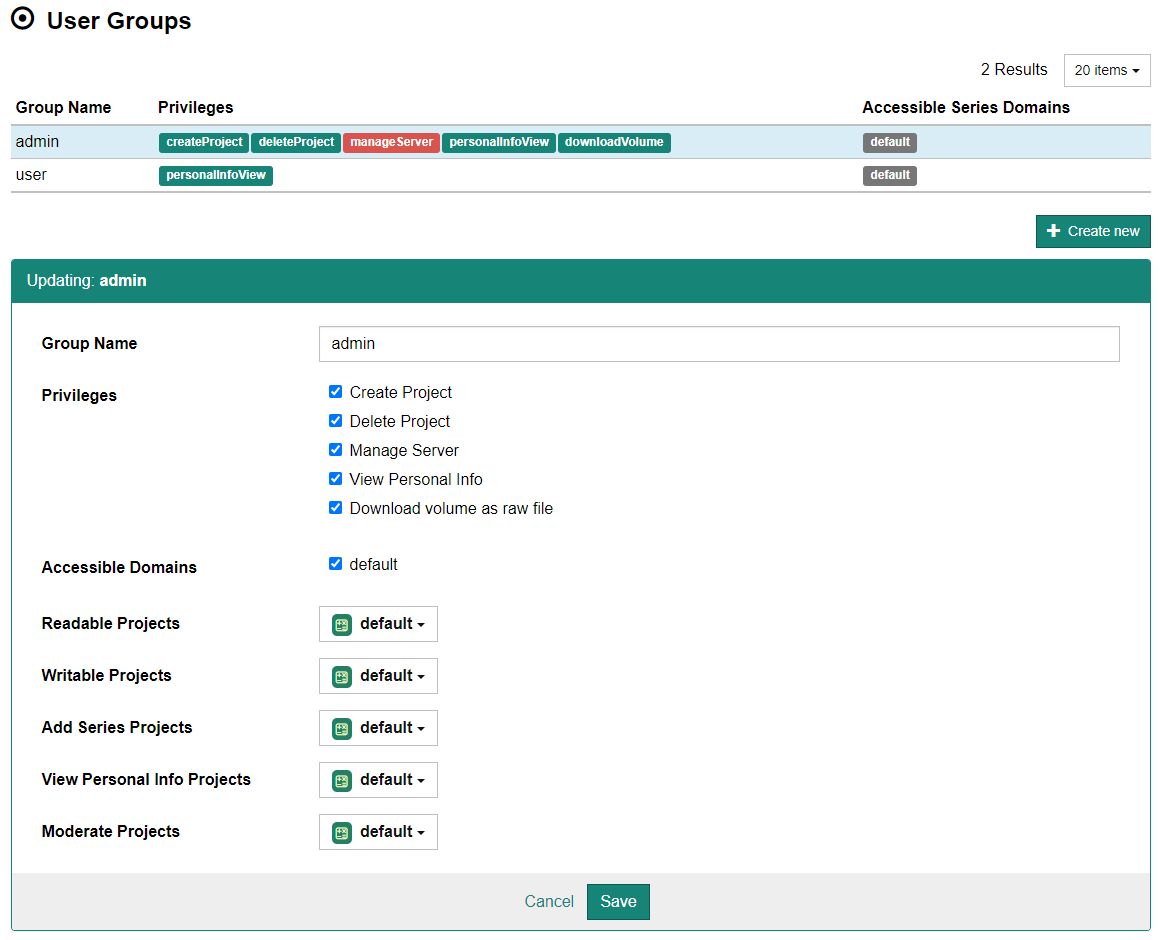Screen dimensions: 1160x940
Task: Open the 20 items per page dropdown
Action: (1106, 70)
